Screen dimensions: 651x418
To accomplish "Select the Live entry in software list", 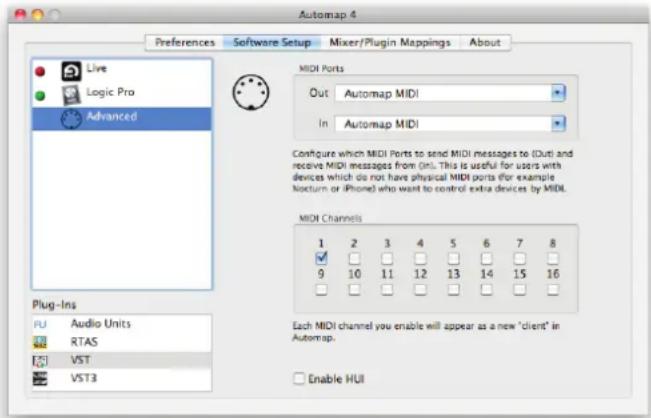I will click(122, 71).
